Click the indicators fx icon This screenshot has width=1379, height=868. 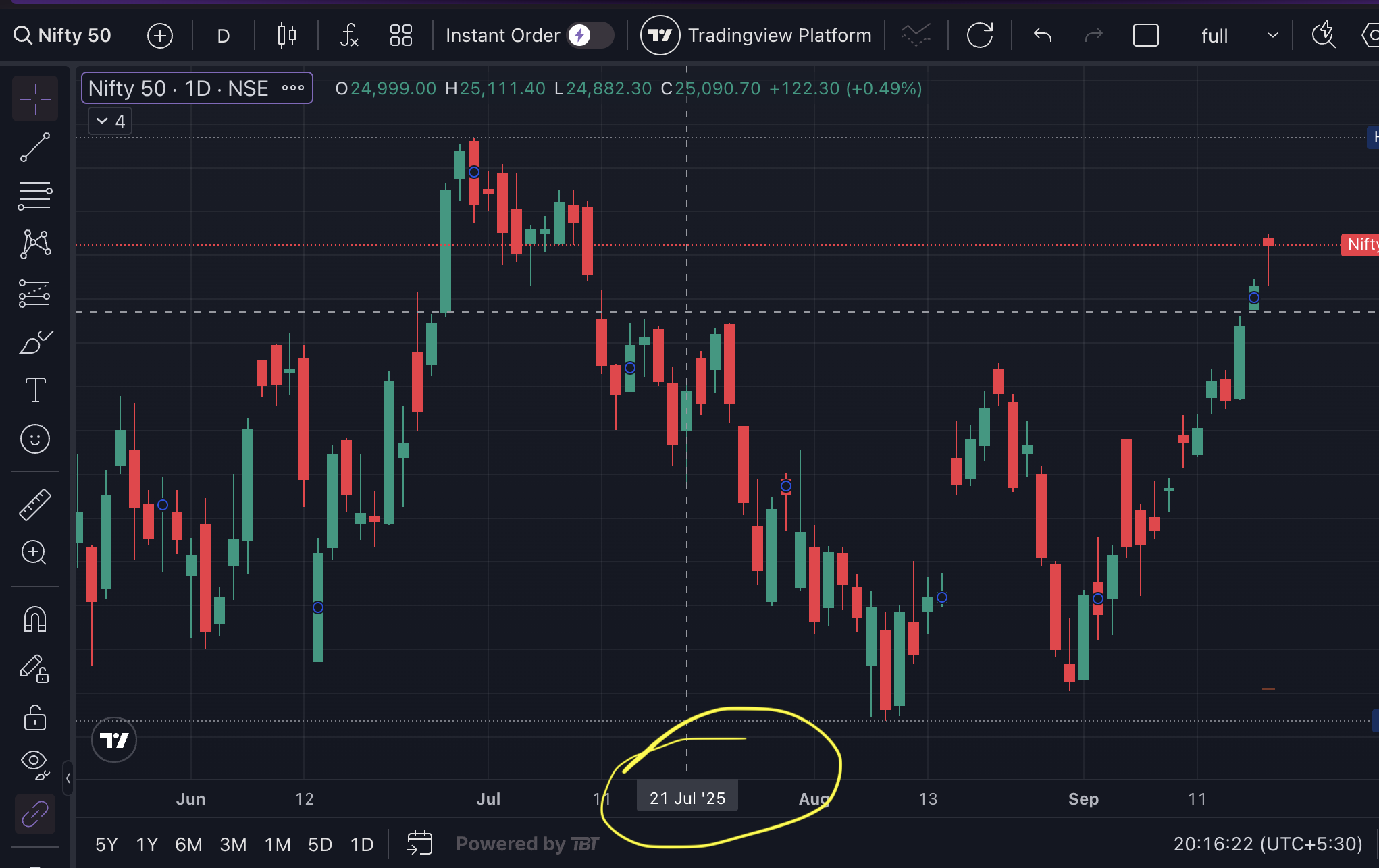coord(348,35)
